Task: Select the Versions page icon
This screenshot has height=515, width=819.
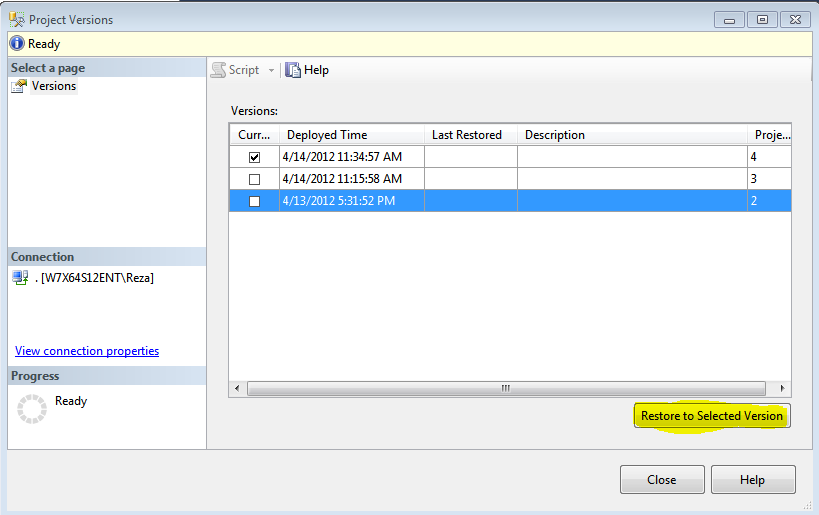Action: [19, 87]
